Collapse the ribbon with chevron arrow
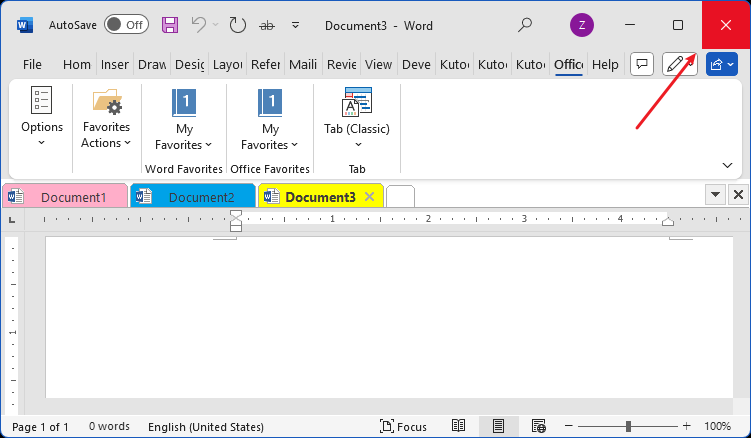Screen dimensions: 751x438 point(727,164)
